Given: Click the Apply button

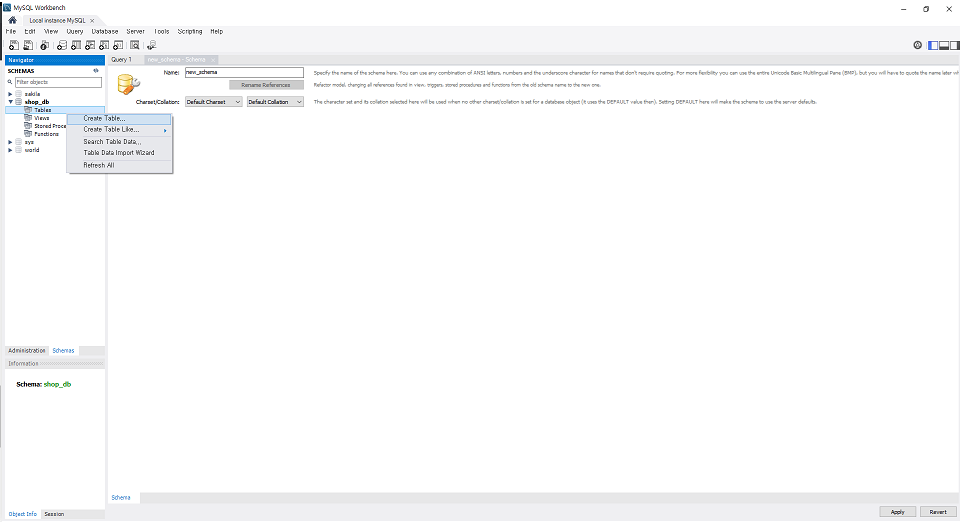Looking at the screenshot, I should coord(898,512).
